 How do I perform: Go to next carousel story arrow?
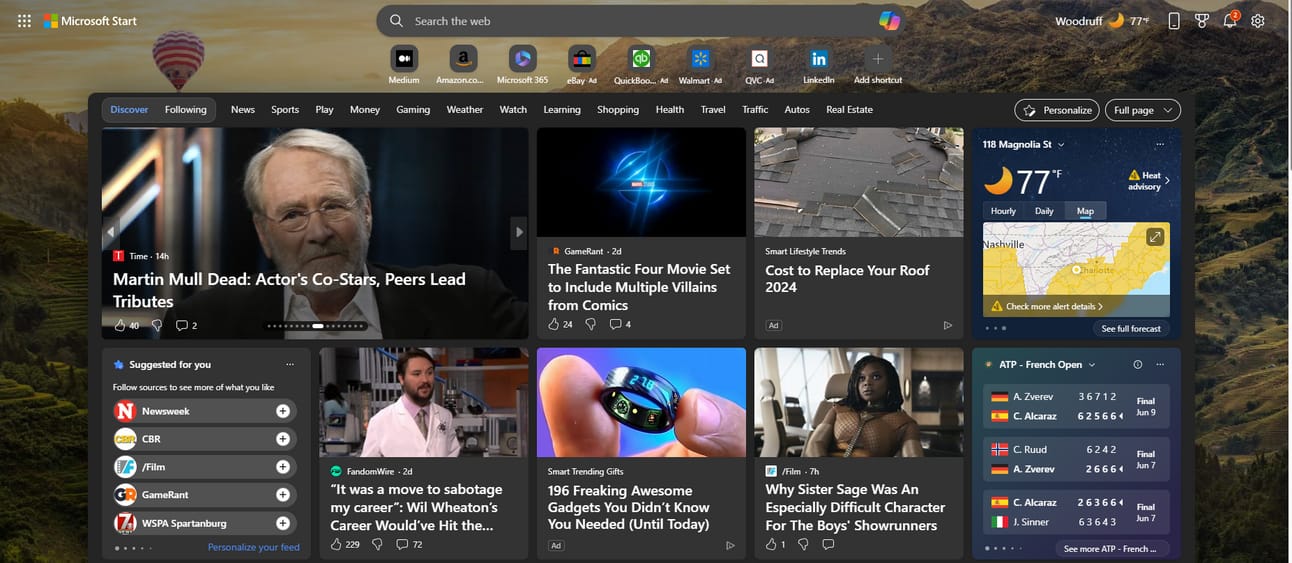click(519, 232)
